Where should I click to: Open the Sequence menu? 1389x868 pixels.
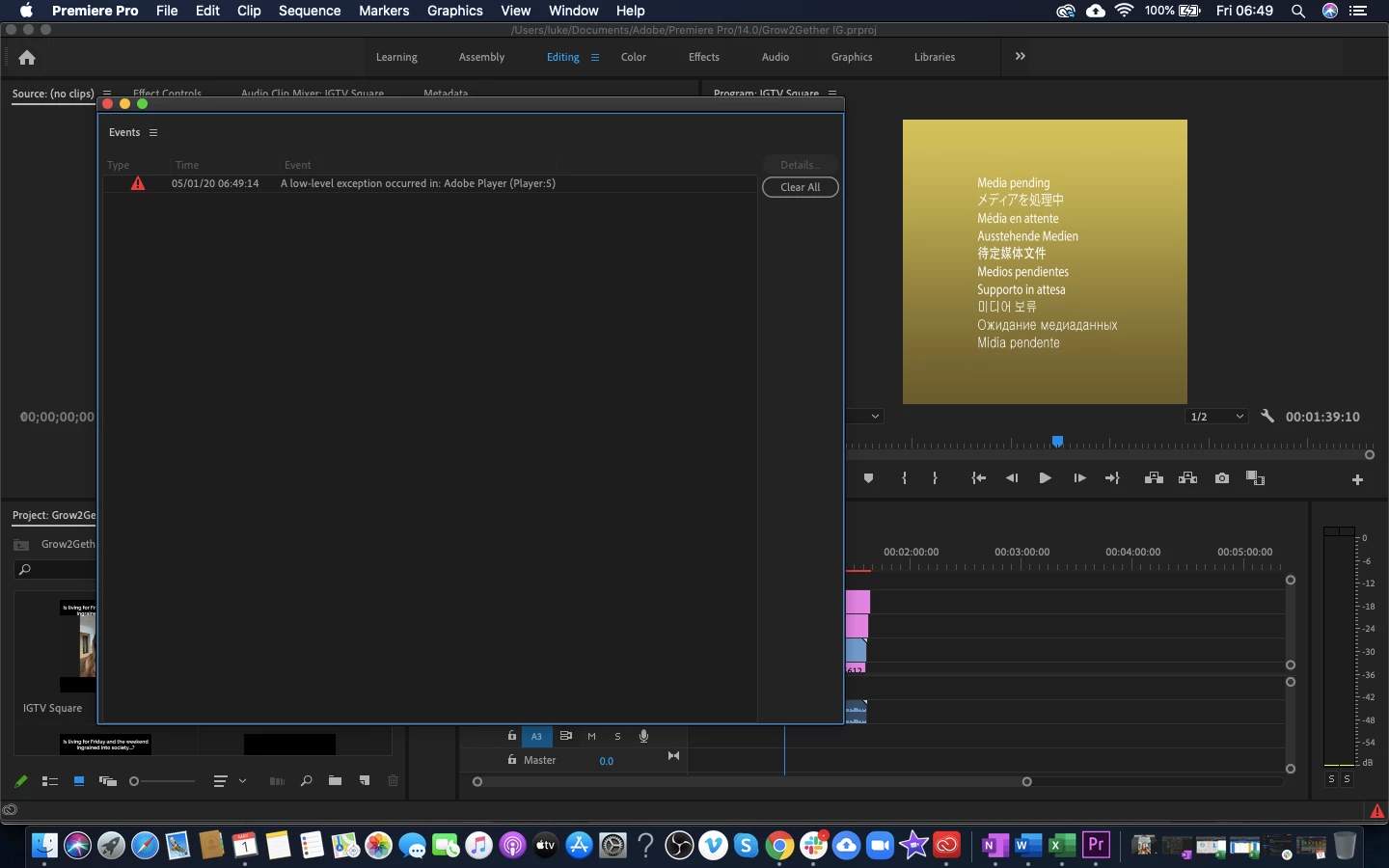tap(310, 11)
